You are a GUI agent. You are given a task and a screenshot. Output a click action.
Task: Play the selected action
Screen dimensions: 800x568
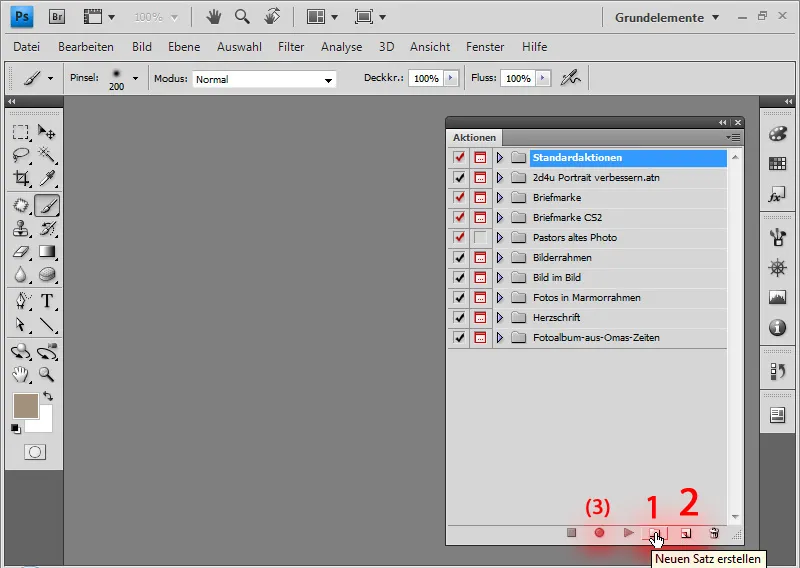tap(629, 533)
